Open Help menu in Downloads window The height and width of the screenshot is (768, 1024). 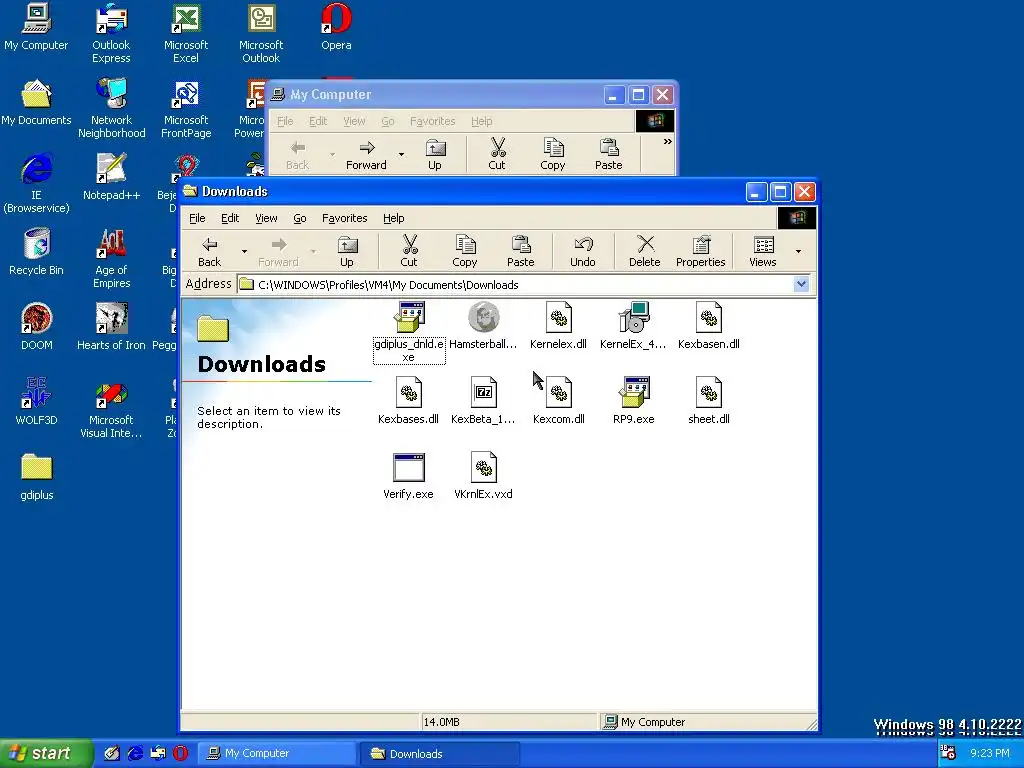pyautogui.click(x=394, y=218)
